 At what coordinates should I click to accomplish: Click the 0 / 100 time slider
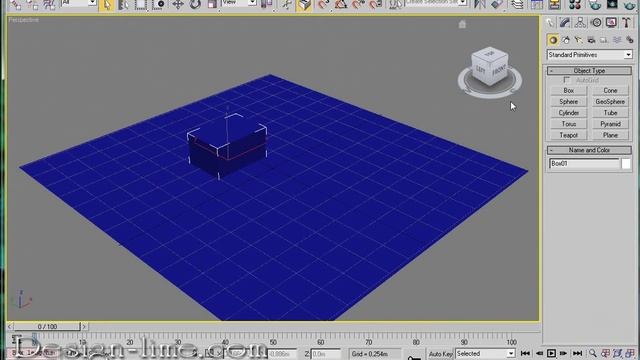(x=47, y=327)
